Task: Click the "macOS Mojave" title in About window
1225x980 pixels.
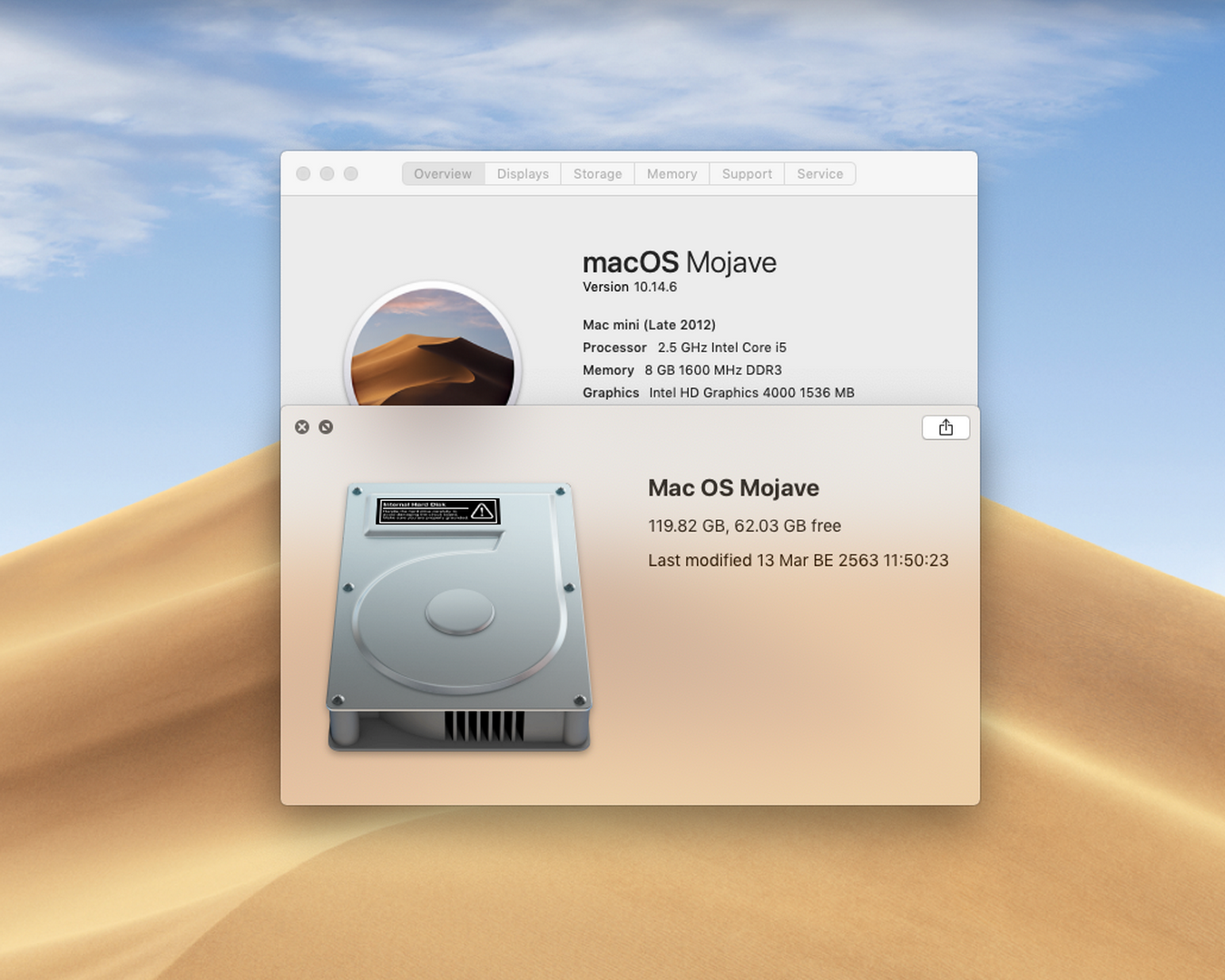Action: pos(680,262)
